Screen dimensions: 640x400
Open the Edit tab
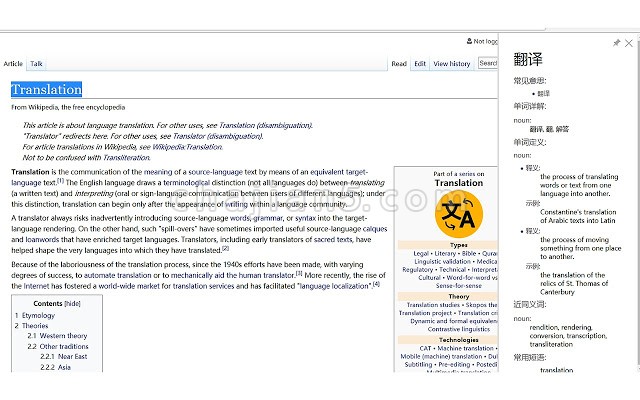[420, 64]
